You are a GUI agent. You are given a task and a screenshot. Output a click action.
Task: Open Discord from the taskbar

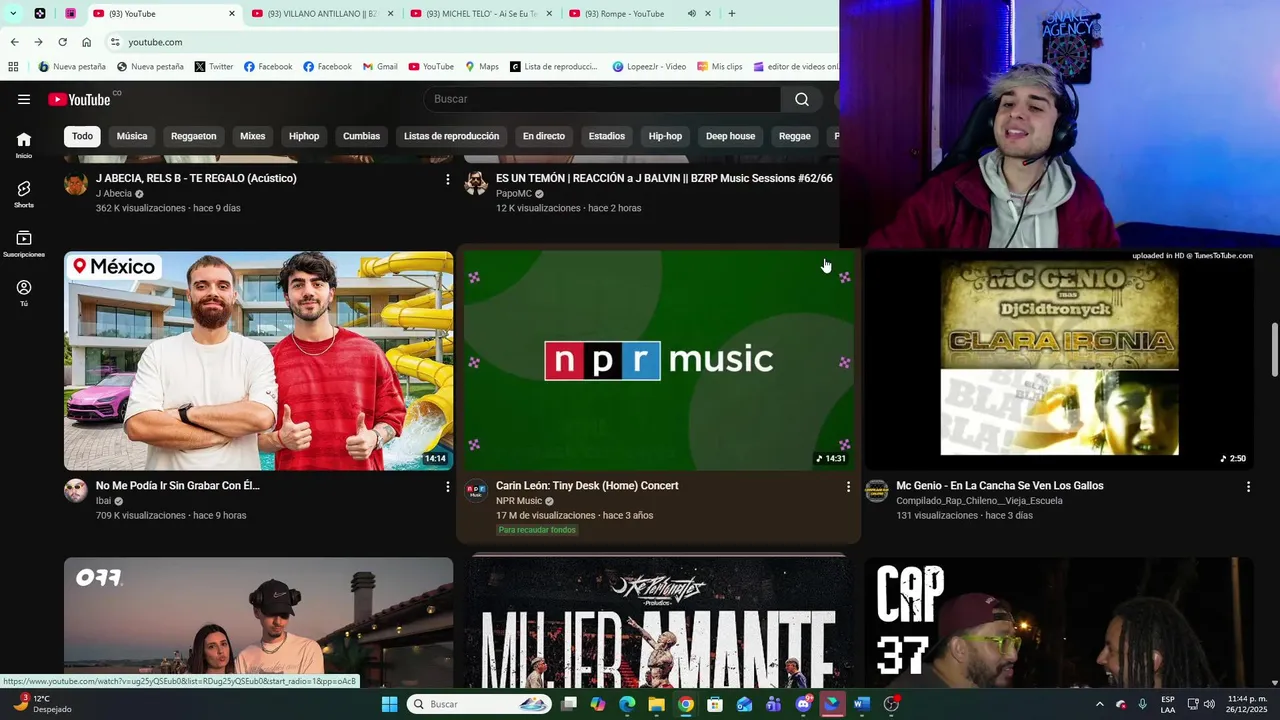click(x=803, y=704)
